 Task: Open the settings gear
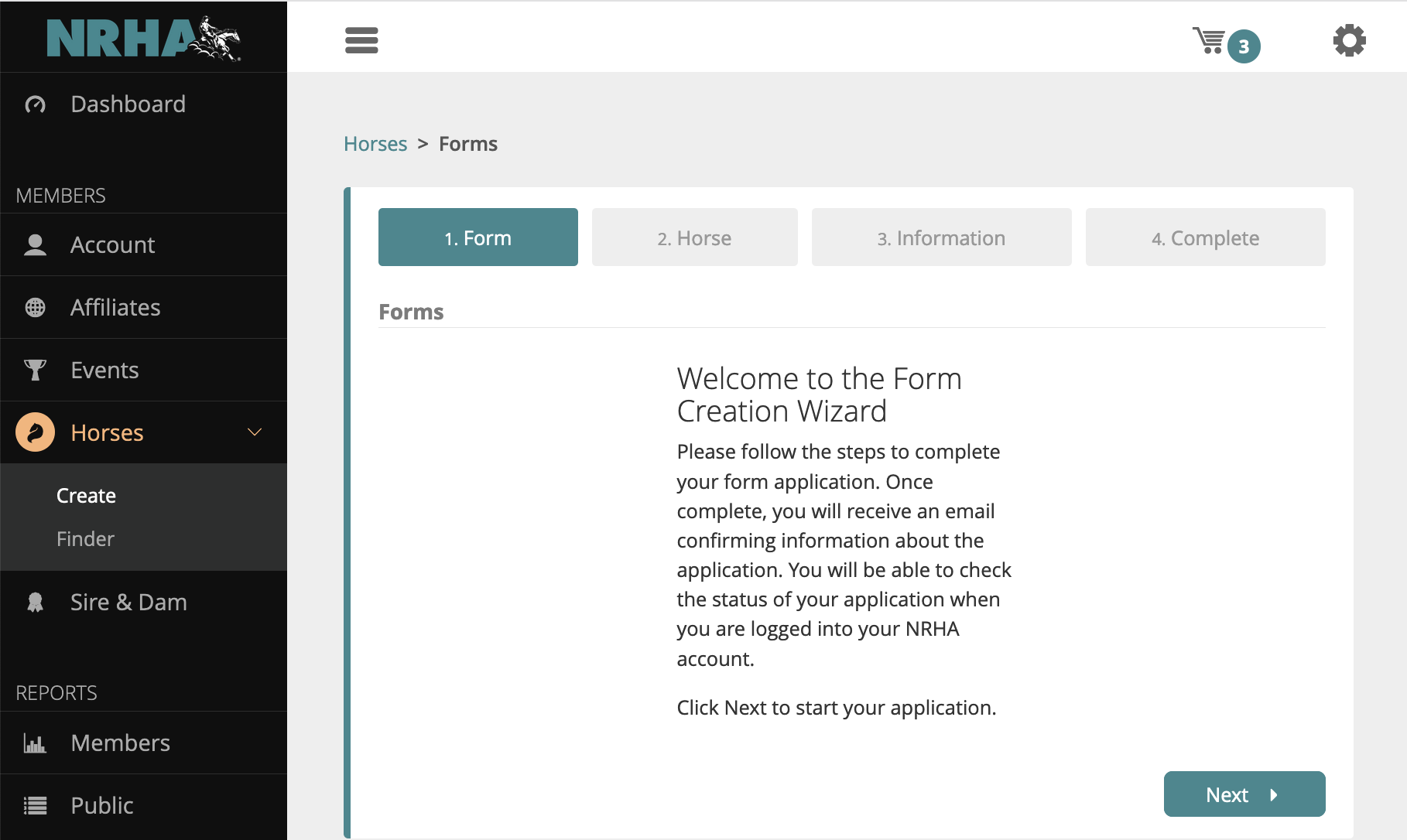(1349, 40)
